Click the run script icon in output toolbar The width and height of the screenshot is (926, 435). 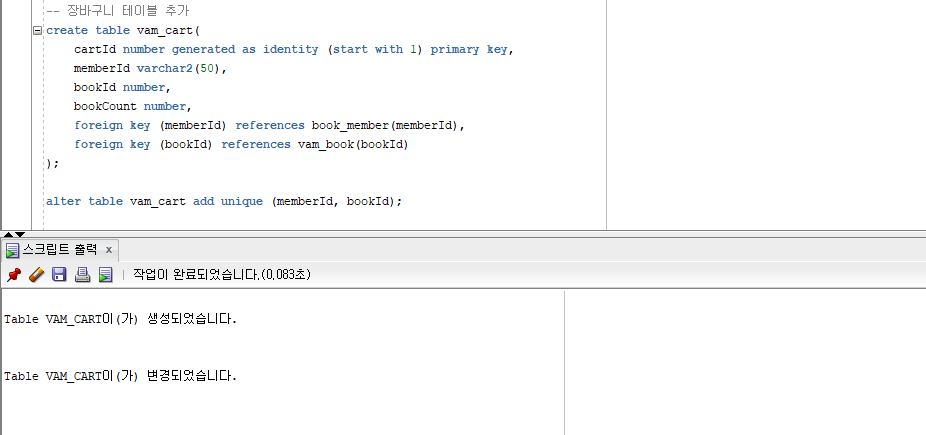(105, 274)
